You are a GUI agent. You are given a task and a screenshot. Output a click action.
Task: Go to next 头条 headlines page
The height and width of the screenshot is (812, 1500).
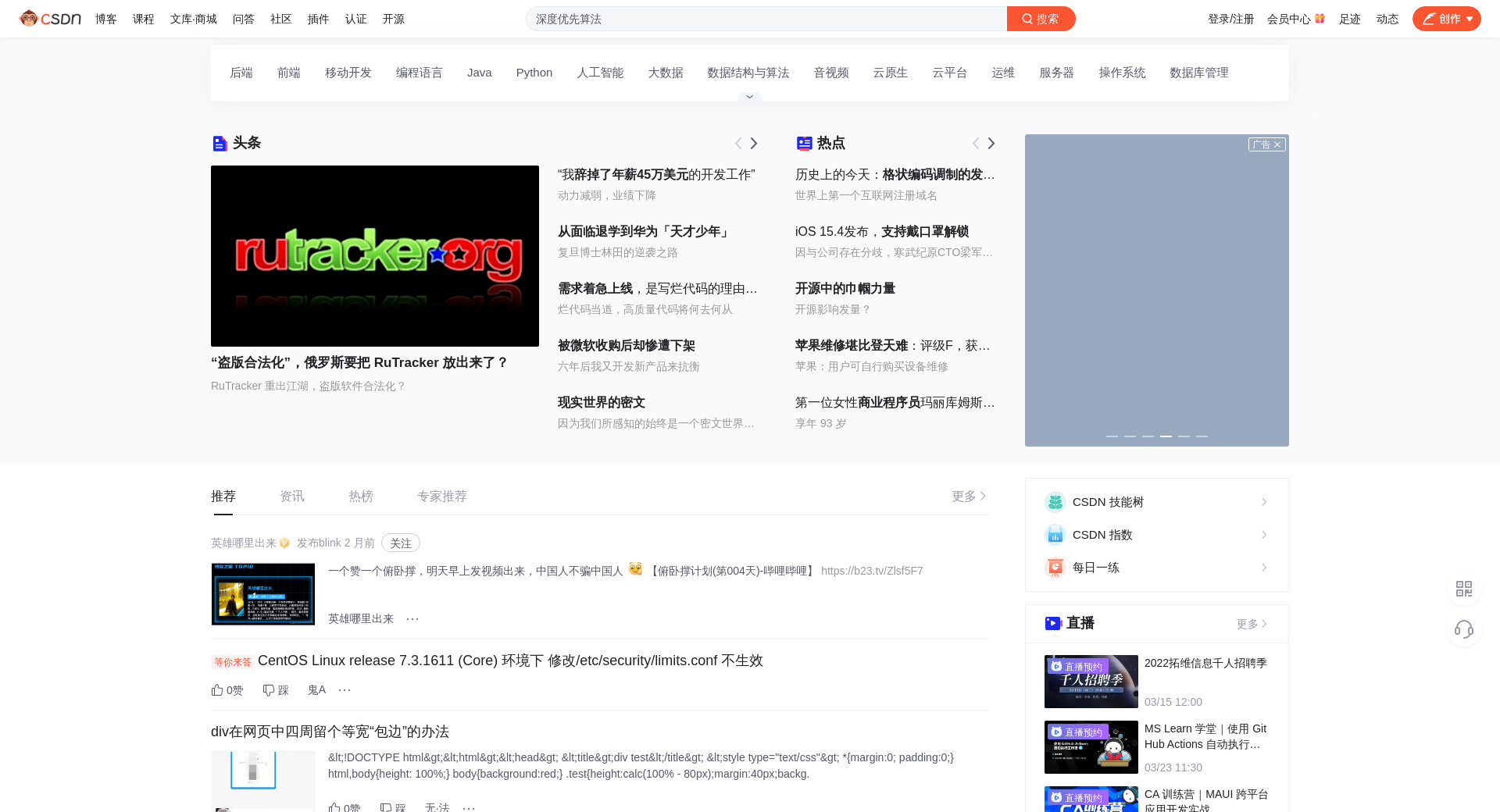pyautogui.click(x=754, y=144)
